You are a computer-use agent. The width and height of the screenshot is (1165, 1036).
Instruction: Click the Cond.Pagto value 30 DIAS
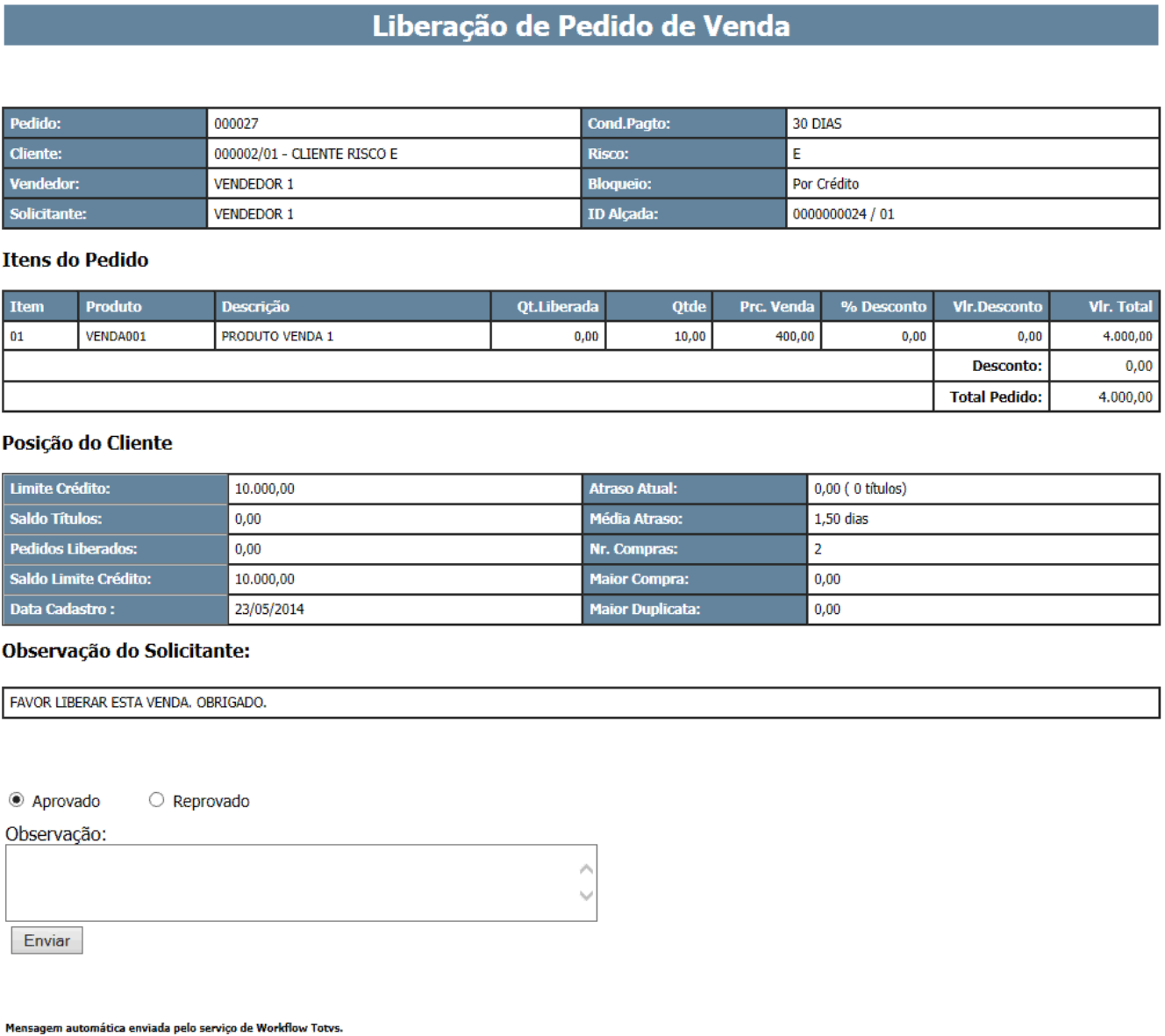[x=817, y=124]
